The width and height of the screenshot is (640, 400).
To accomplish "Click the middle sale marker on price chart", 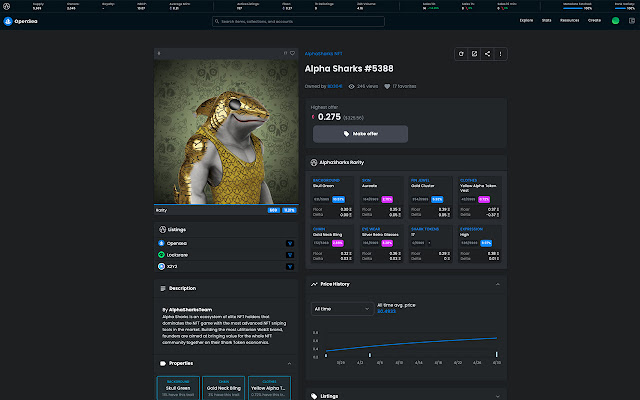I will coord(370,355).
